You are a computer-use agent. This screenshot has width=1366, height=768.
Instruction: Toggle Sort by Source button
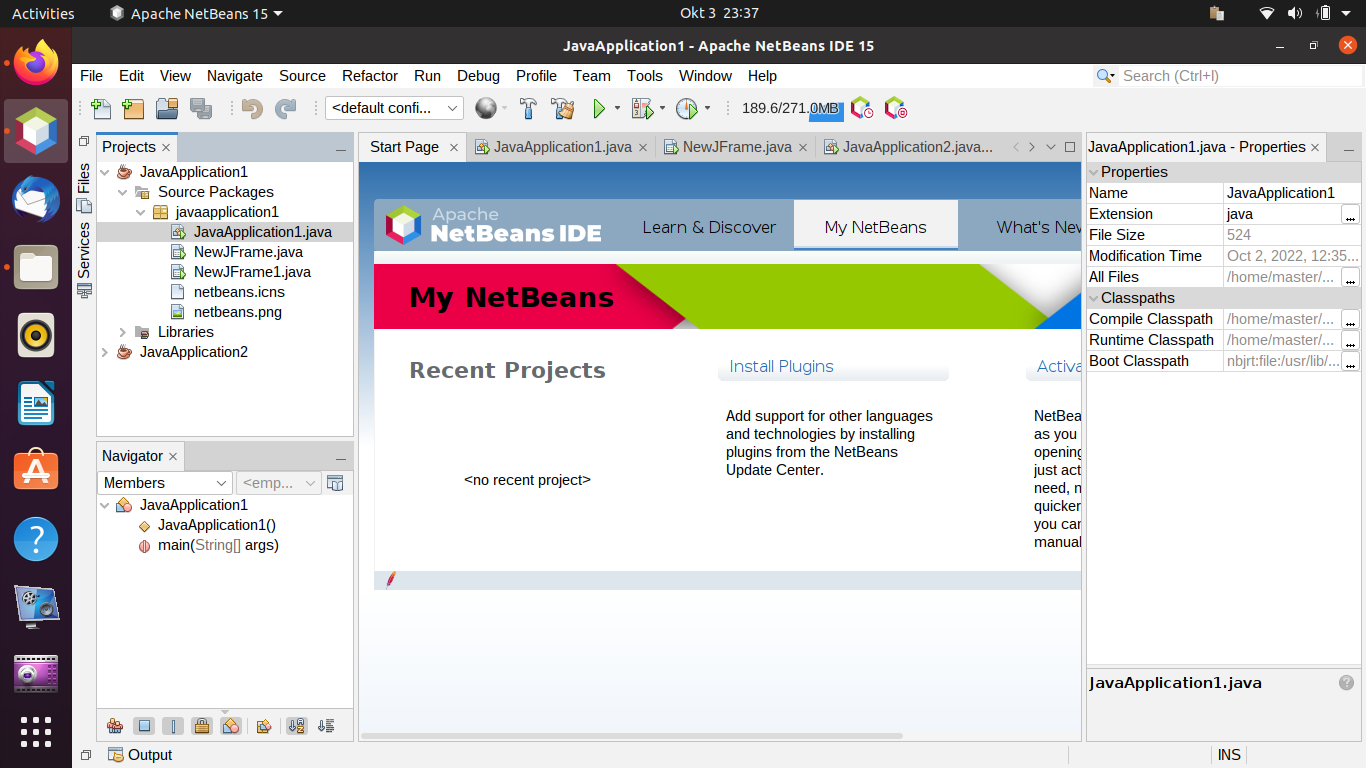click(x=325, y=726)
